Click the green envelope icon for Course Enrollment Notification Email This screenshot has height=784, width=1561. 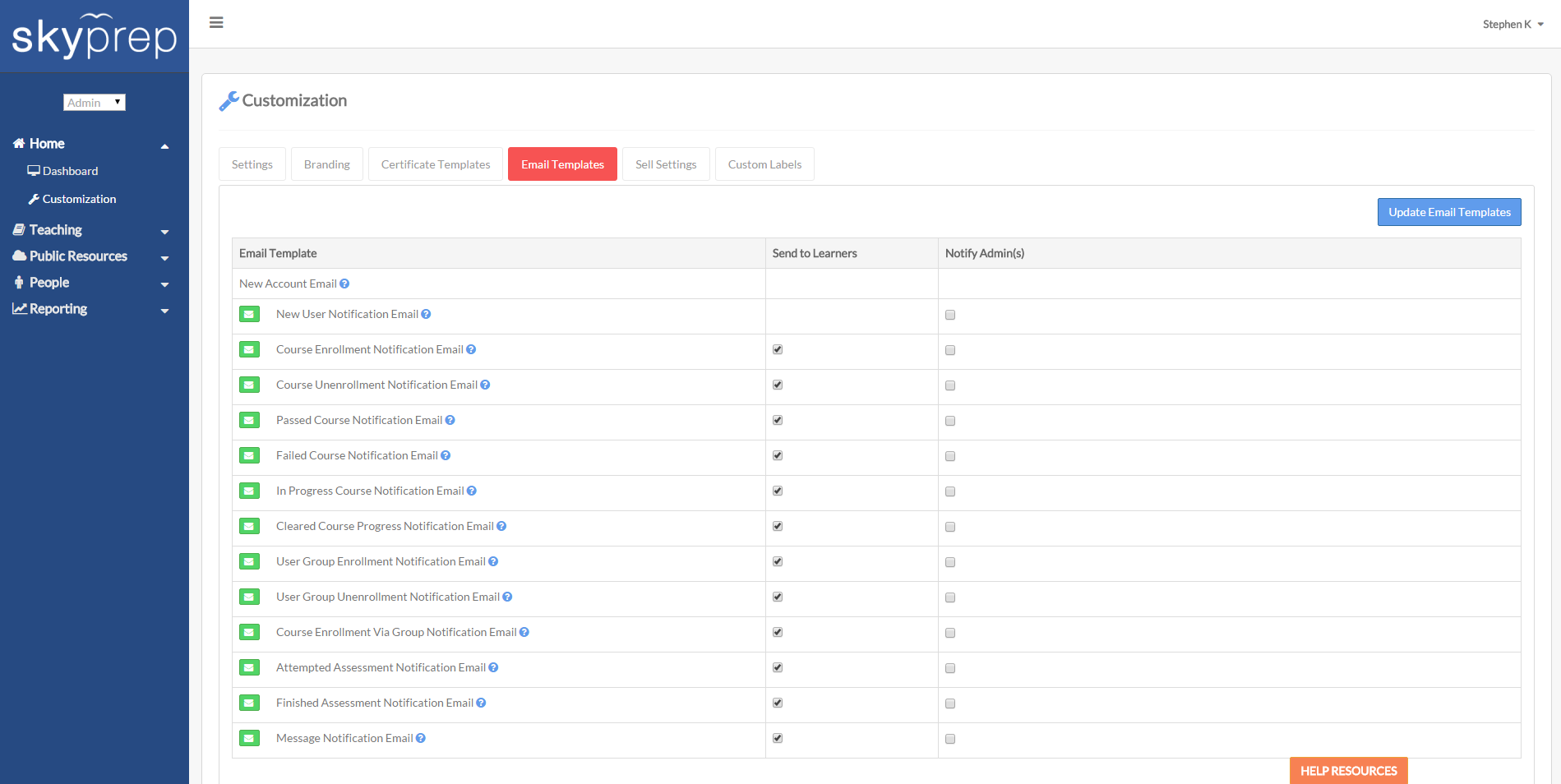[249, 349]
